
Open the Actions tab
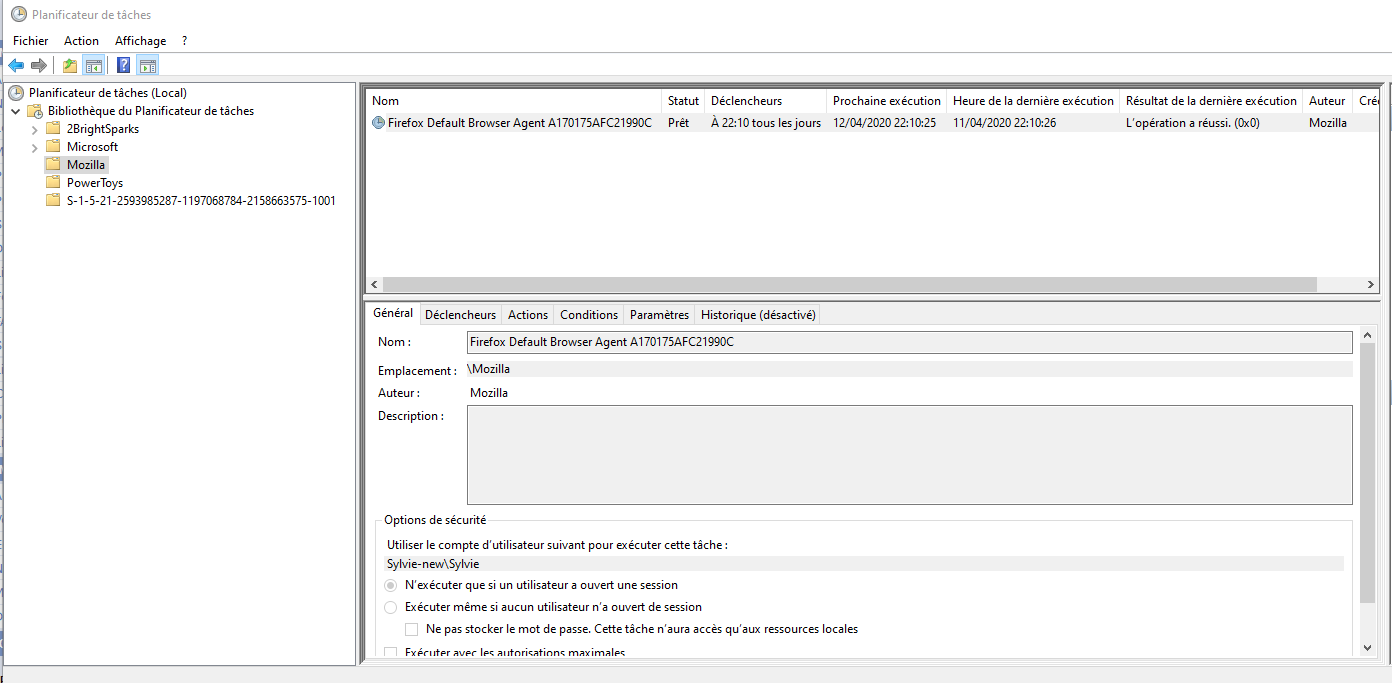tap(528, 315)
